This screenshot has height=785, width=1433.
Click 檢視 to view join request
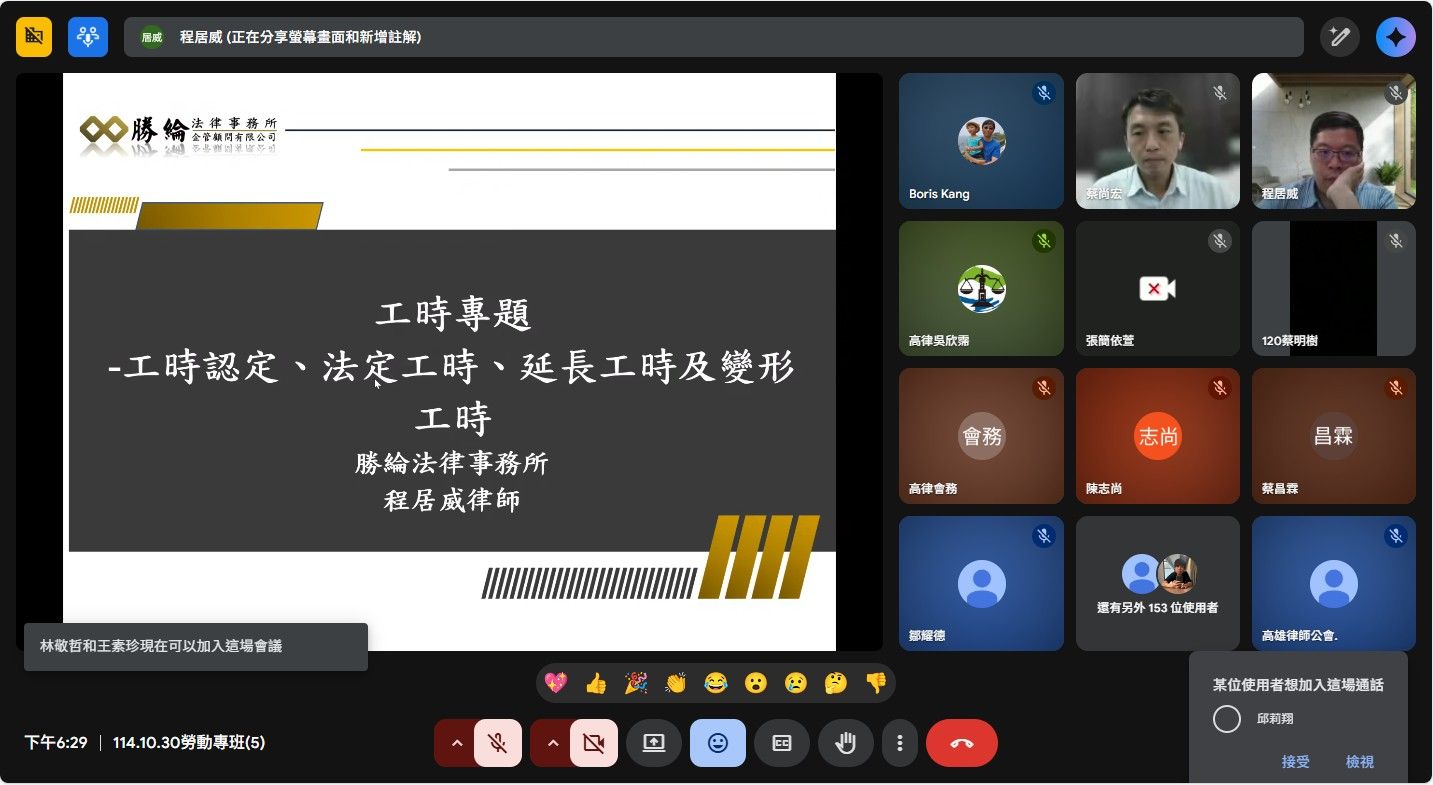1359,762
